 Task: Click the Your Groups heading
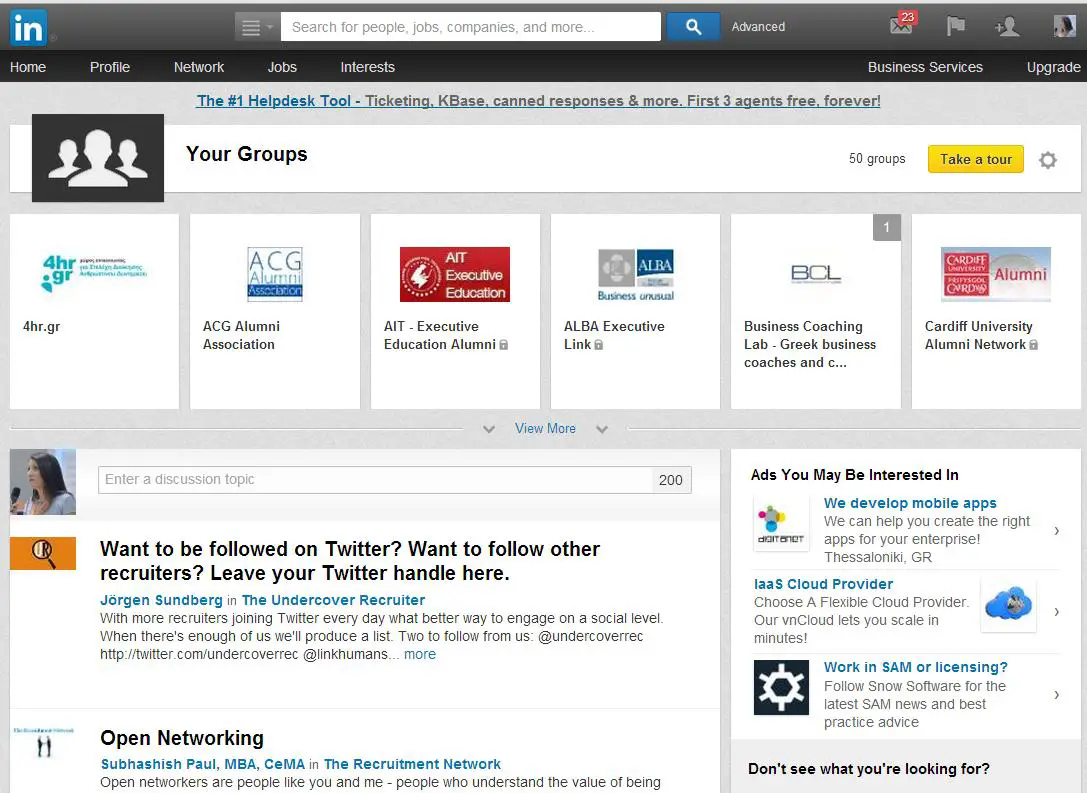coord(247,154)
